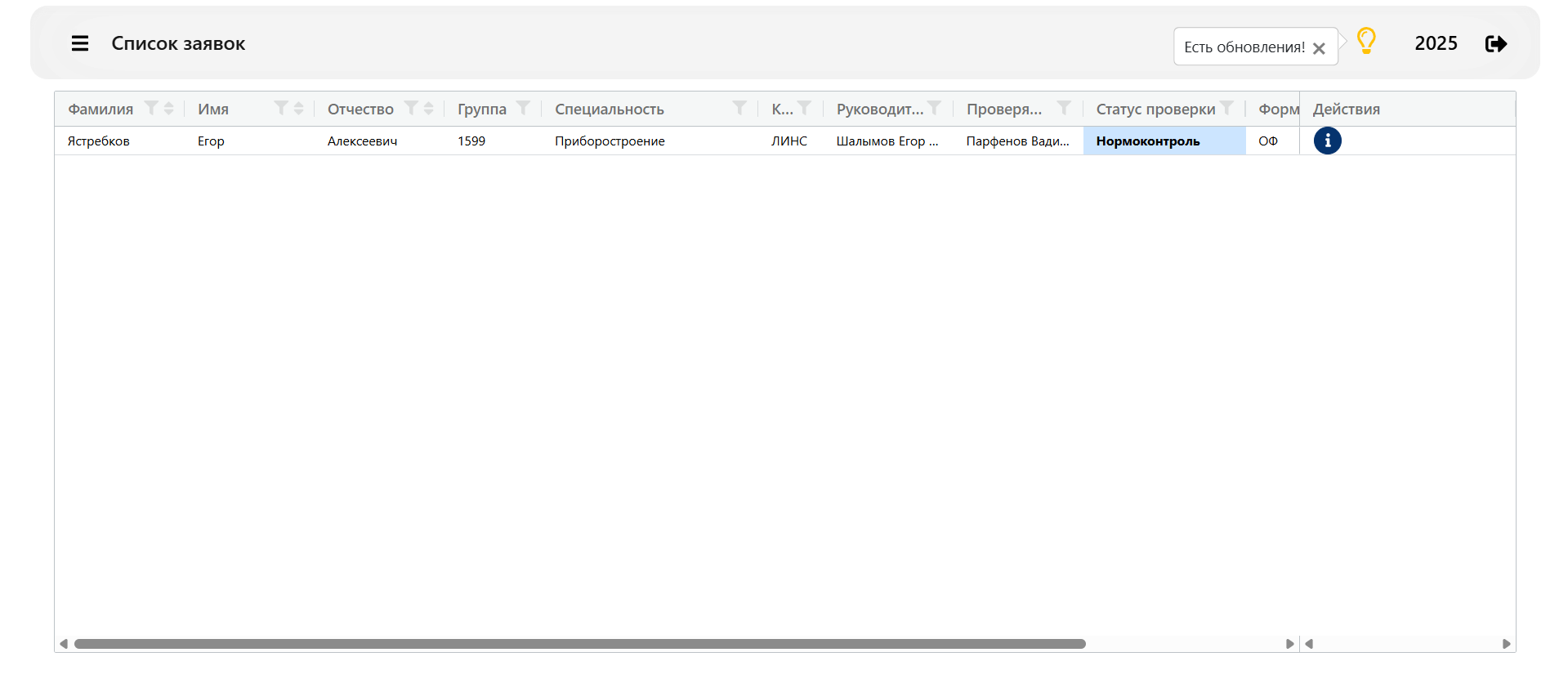This screenshot has height=697, width=1568.
Task: Select the Нормоконтроль status cell
Action: (x=1164, y=141)
